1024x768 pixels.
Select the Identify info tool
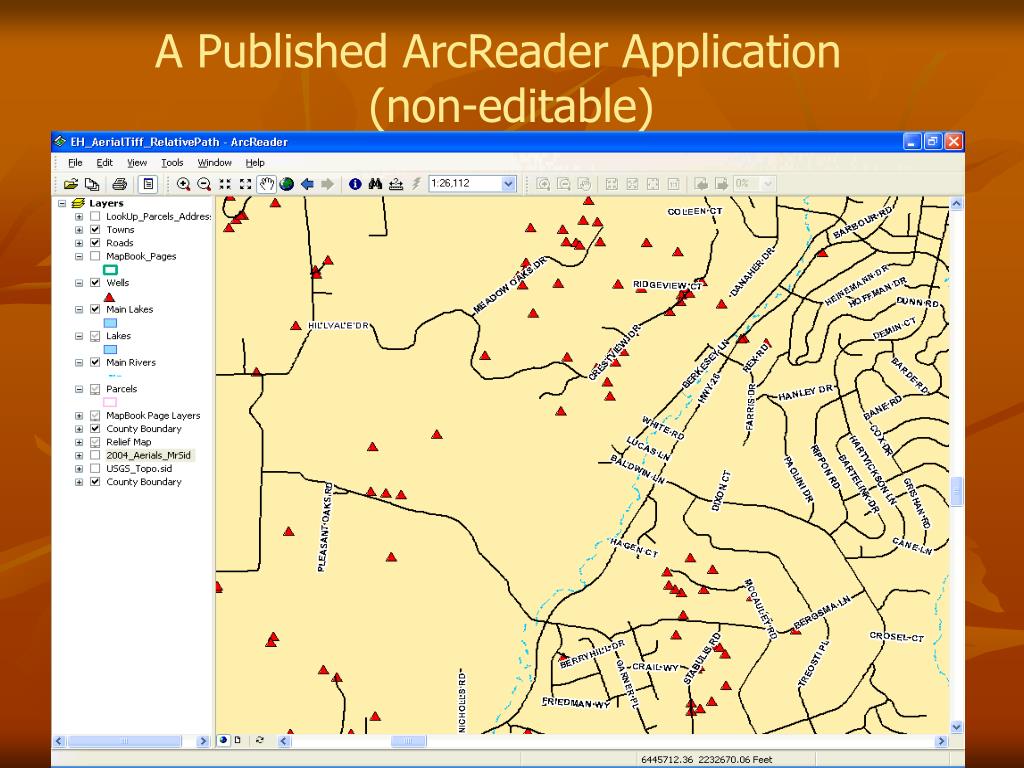click(x=355, y=184)
